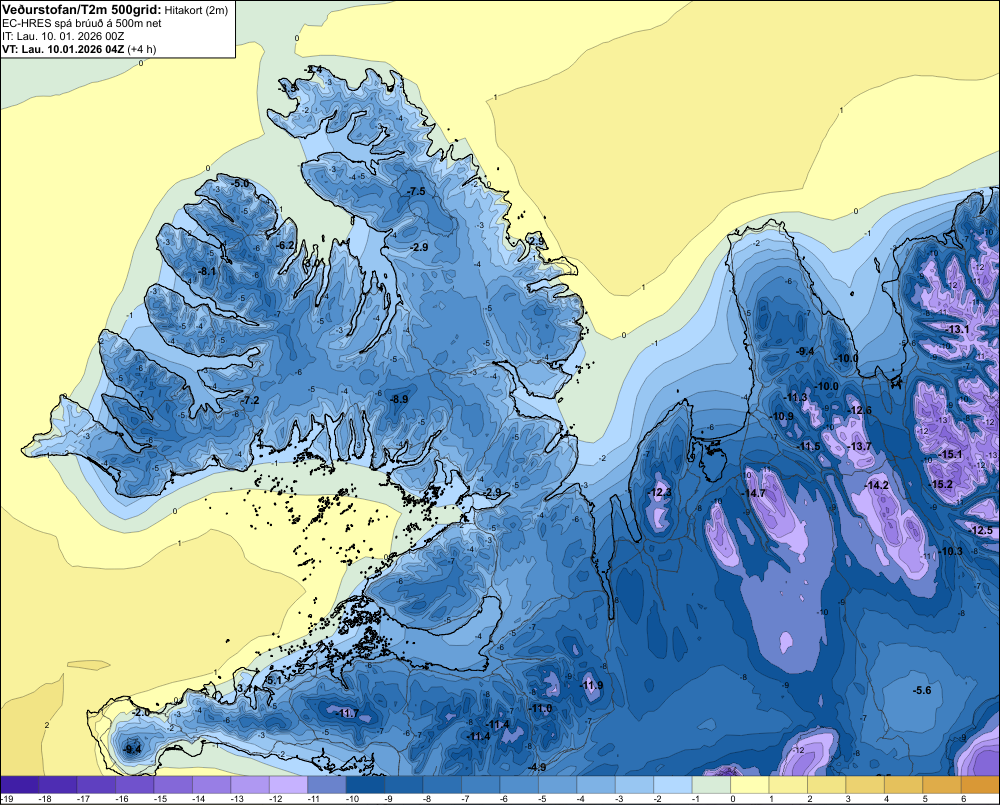Click the -4.9 temperature value on the map
Image resolution: width=1000 pixels, height=805 pixels.
[537, 767]
